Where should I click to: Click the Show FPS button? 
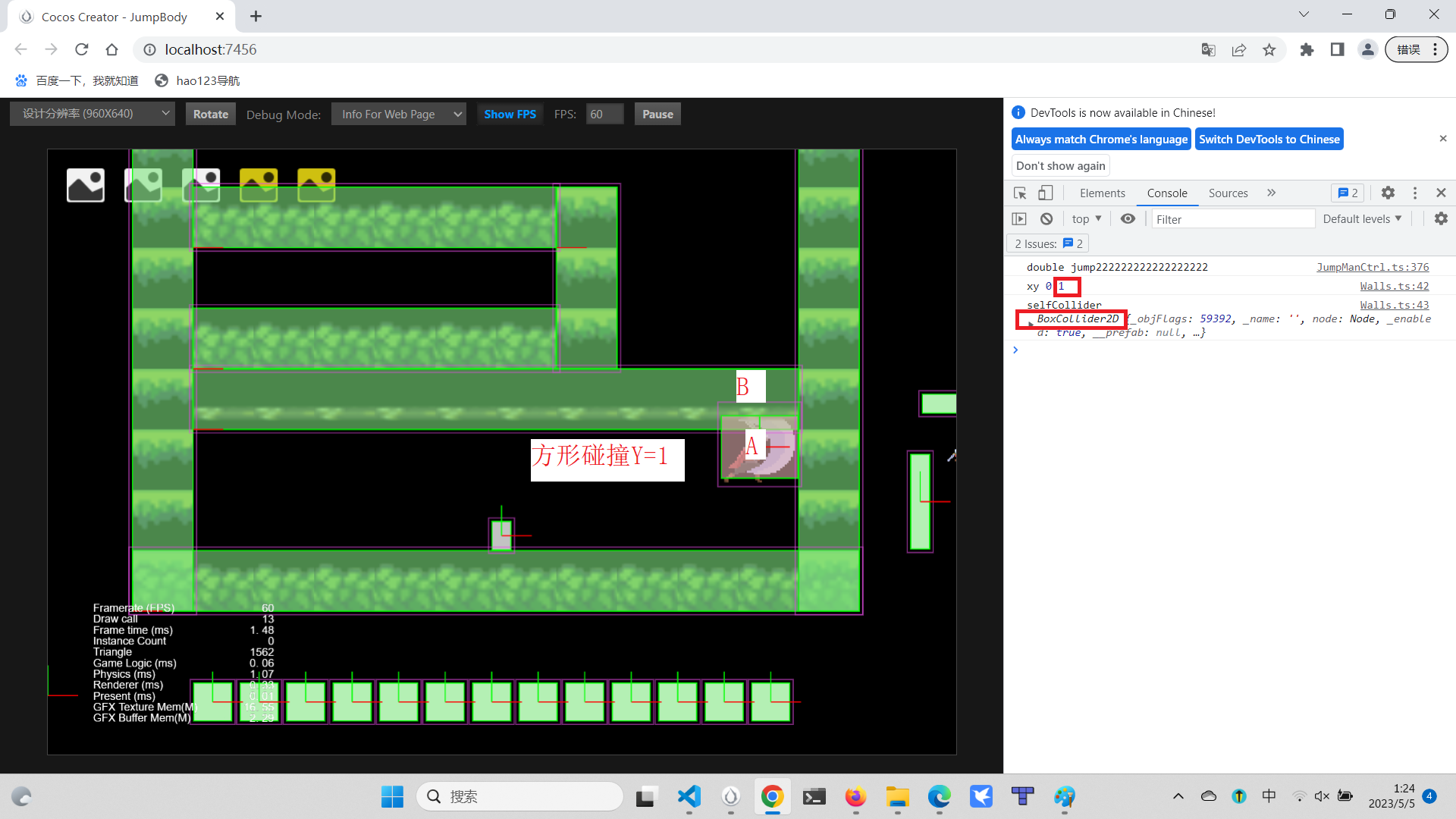(x=510, y=115)
